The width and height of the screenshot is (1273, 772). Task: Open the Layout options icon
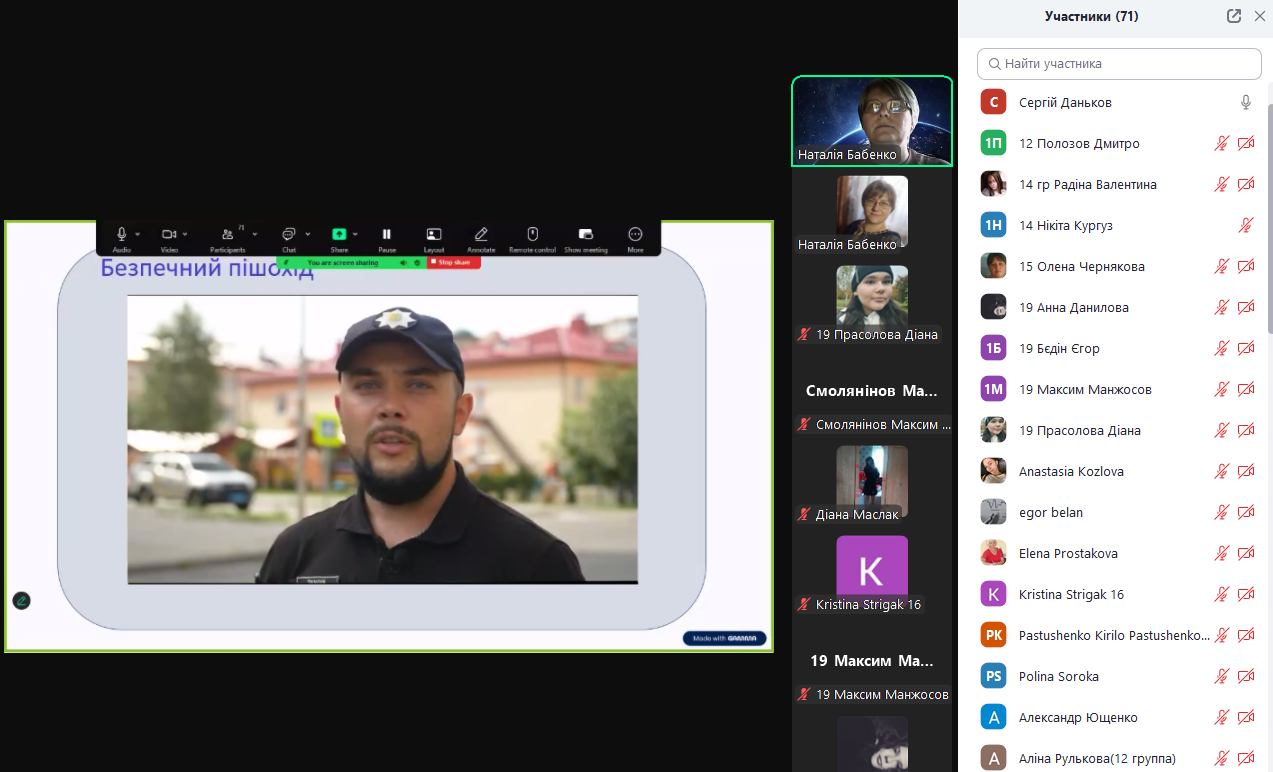point(434,234)
